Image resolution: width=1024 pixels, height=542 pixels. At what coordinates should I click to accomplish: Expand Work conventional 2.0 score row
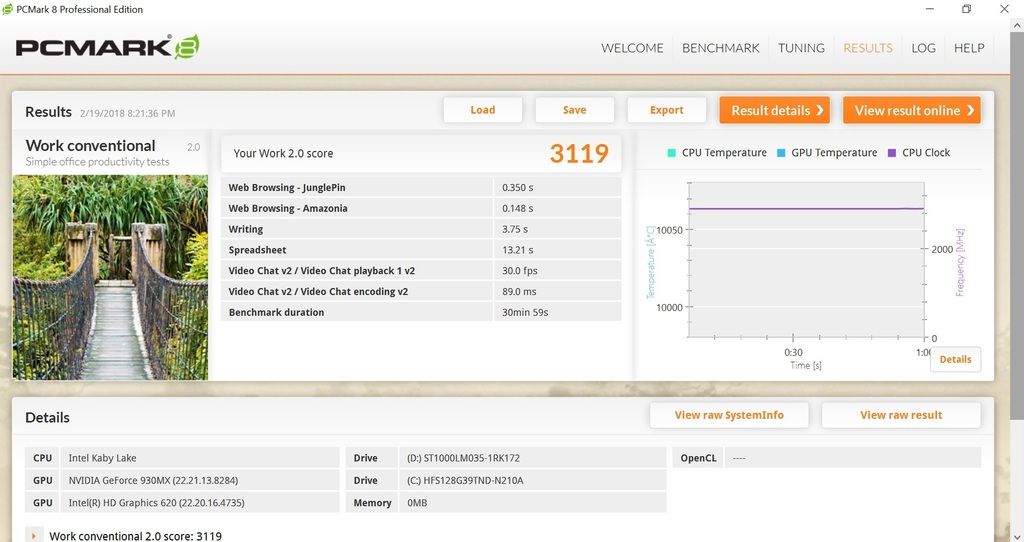[x=34, y=536]
